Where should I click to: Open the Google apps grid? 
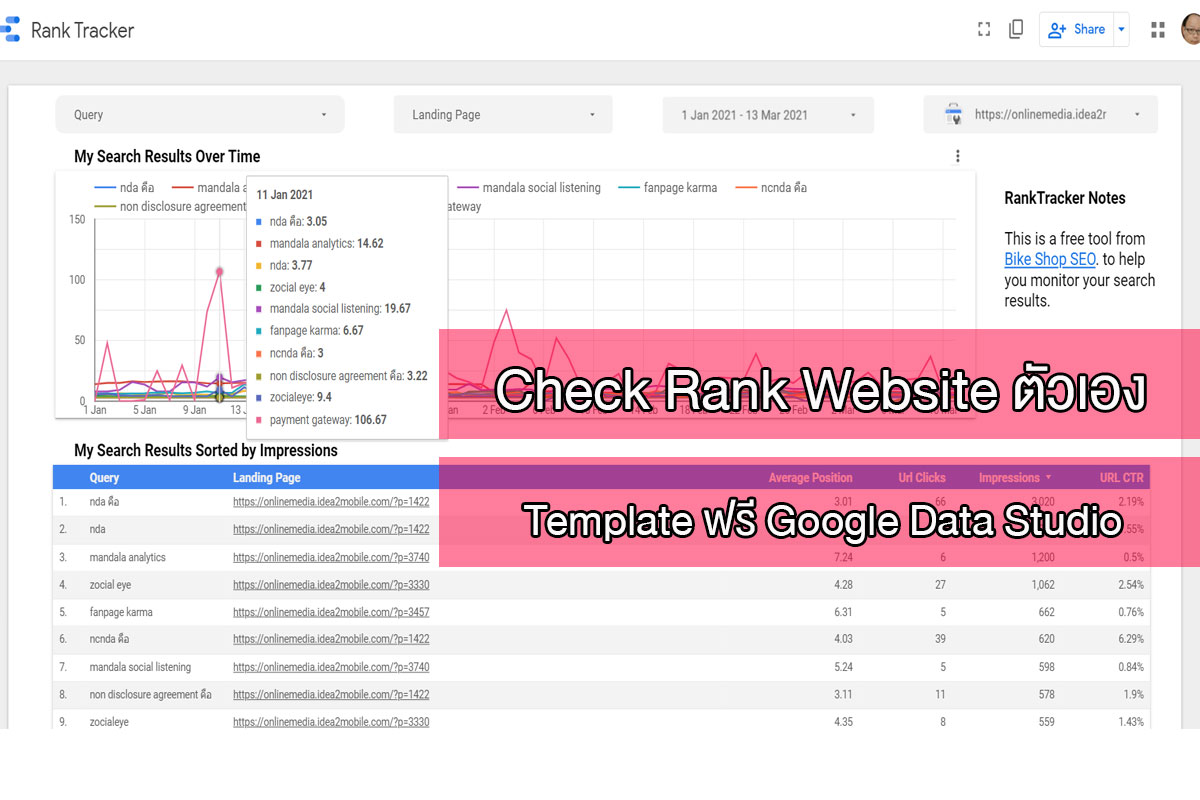1158,30
